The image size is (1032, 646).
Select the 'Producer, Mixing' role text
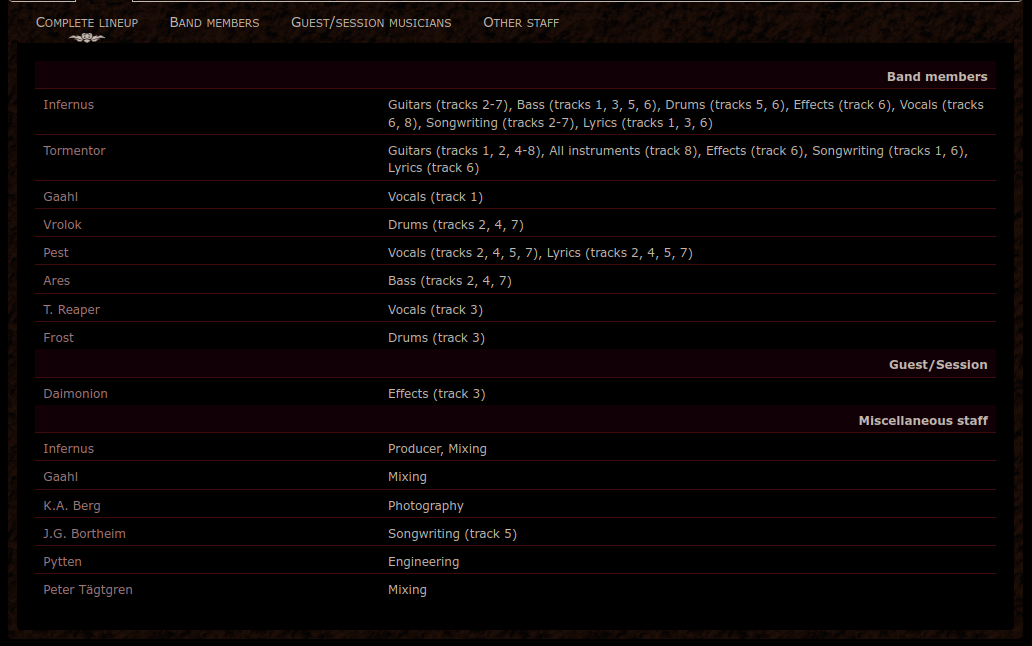[x=437, y=449]
